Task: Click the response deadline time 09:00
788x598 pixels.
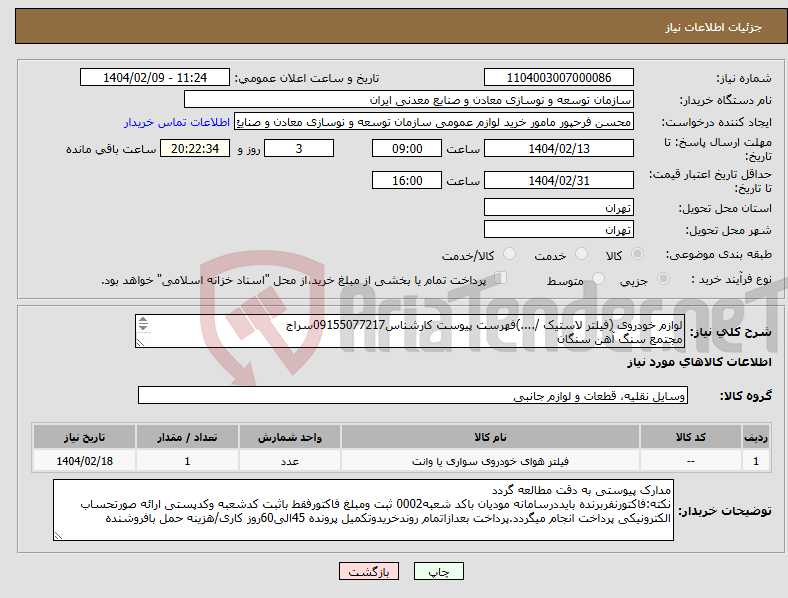Action: 407,149
